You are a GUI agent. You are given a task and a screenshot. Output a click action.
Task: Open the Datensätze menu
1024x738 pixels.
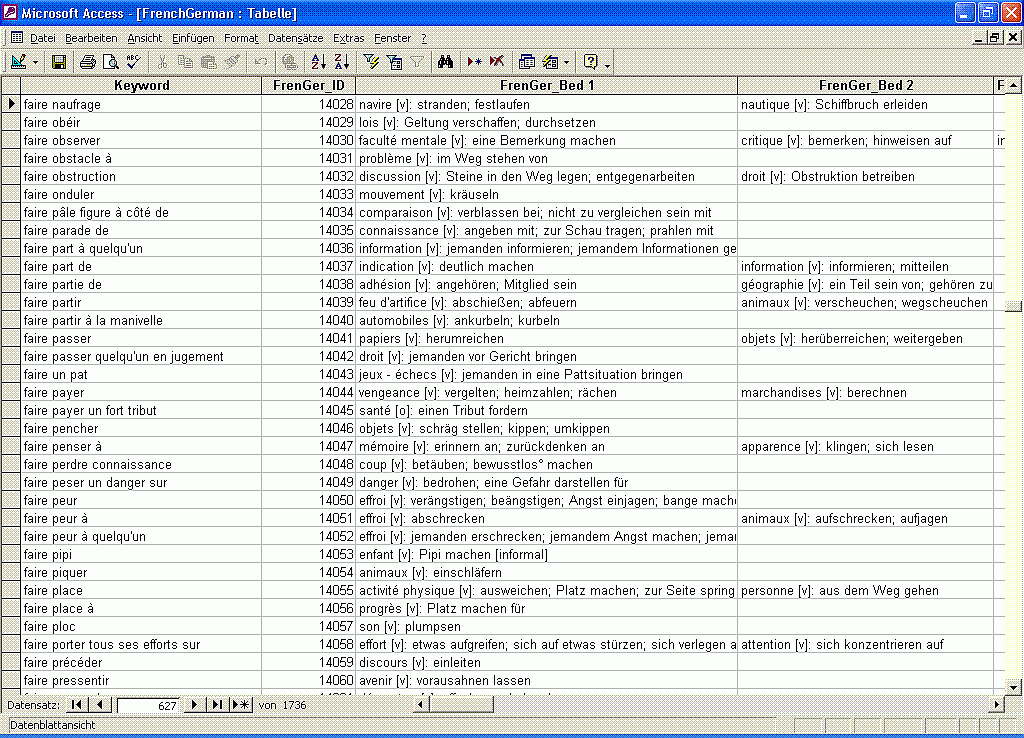click(x=295, y=38)
